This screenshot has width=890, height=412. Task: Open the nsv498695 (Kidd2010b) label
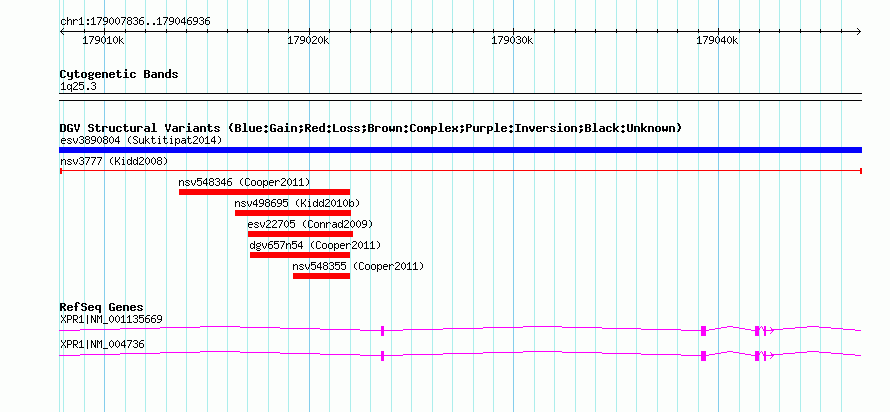tap(297, 203)
